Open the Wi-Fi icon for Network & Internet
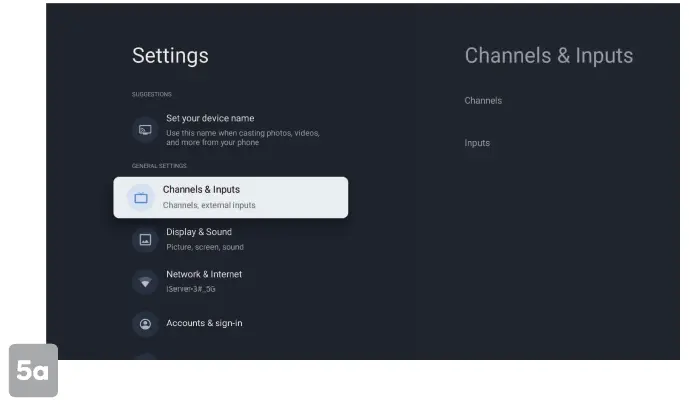 pyautogui.click(x=145, y=282)
